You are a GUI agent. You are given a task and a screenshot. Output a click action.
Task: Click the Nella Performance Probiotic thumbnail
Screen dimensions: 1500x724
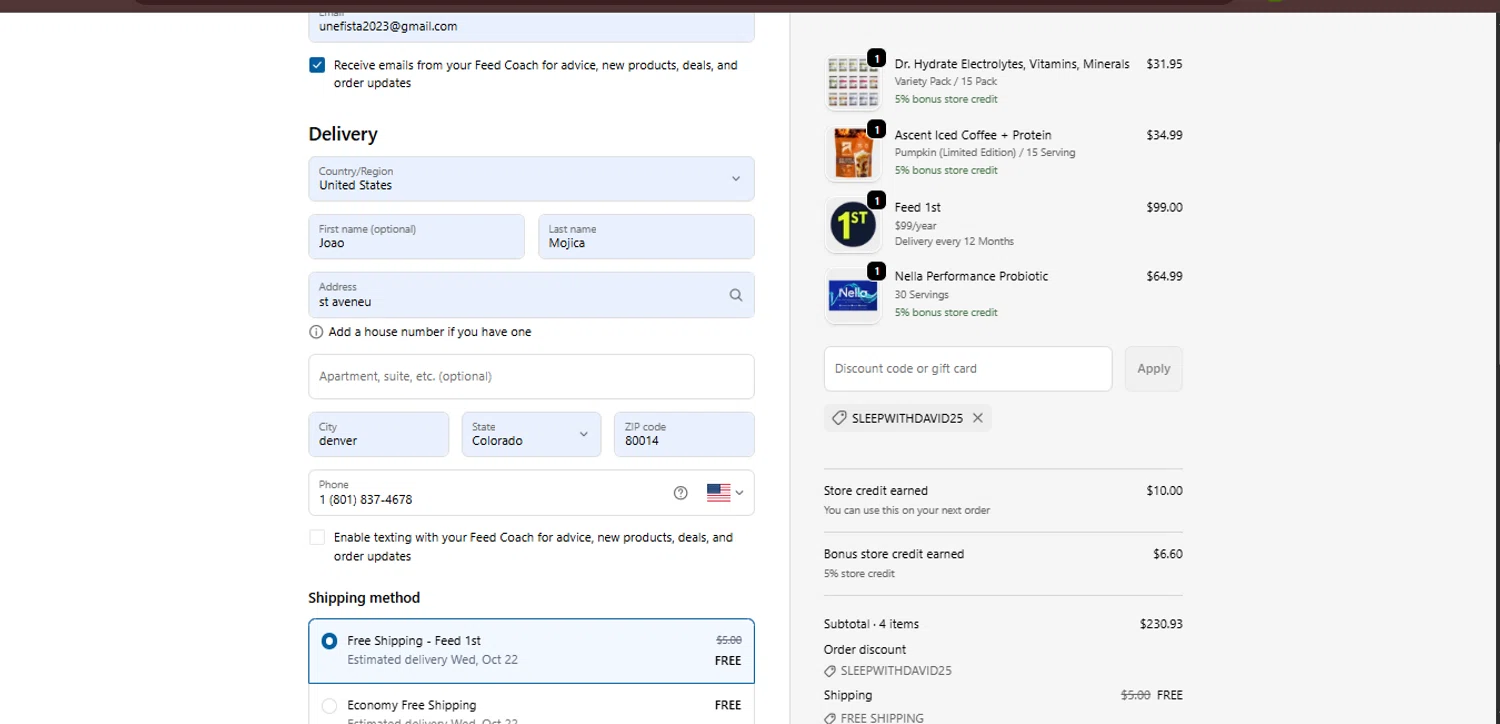(853, 296)
